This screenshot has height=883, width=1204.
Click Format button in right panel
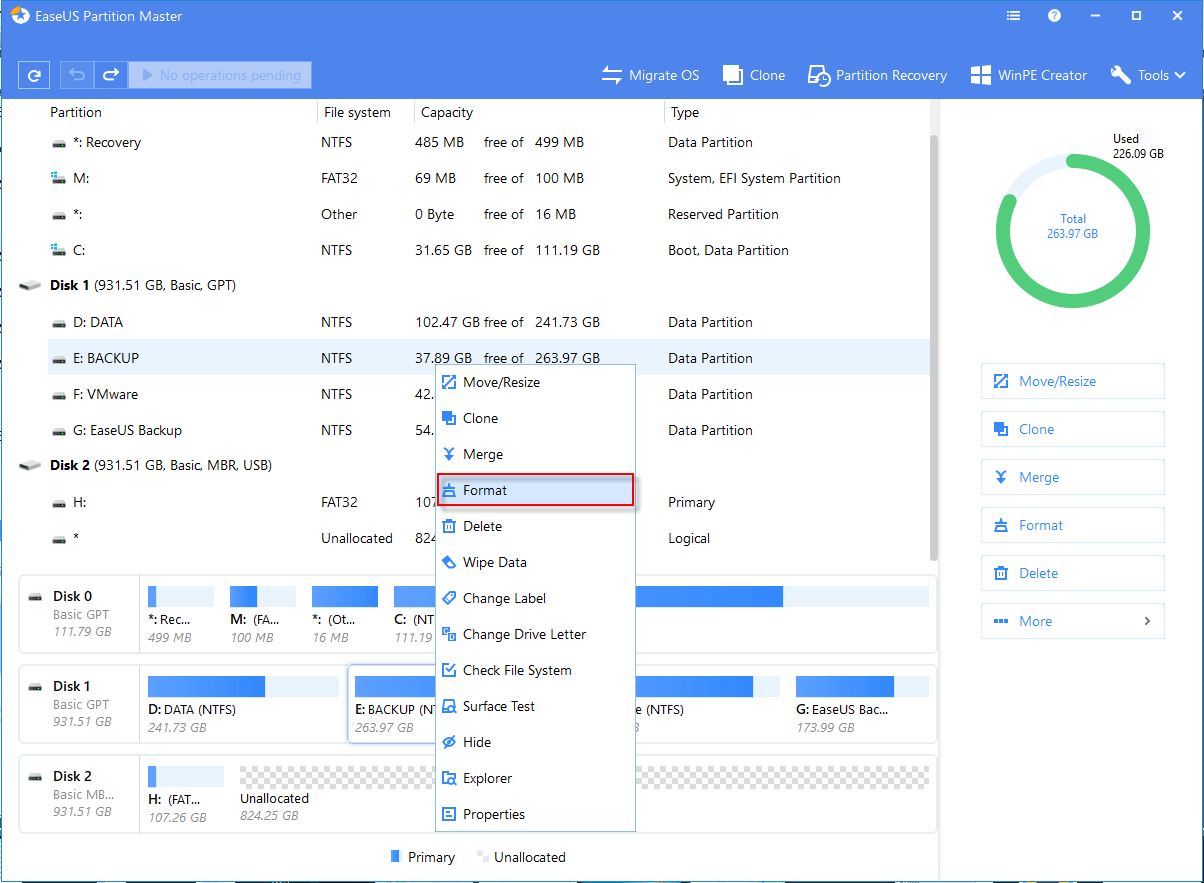[1073, 525]
